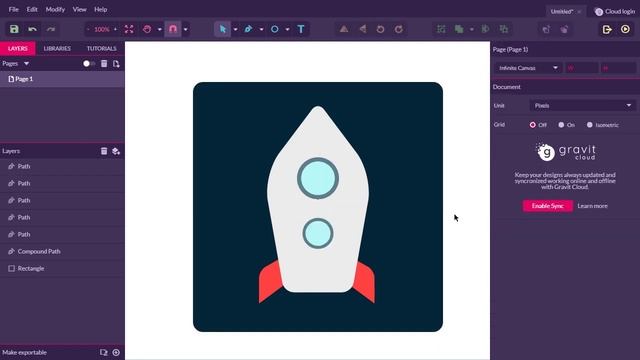Click the add new layer icon
This screenshot has height=360, width=640.
click(116, 151)
